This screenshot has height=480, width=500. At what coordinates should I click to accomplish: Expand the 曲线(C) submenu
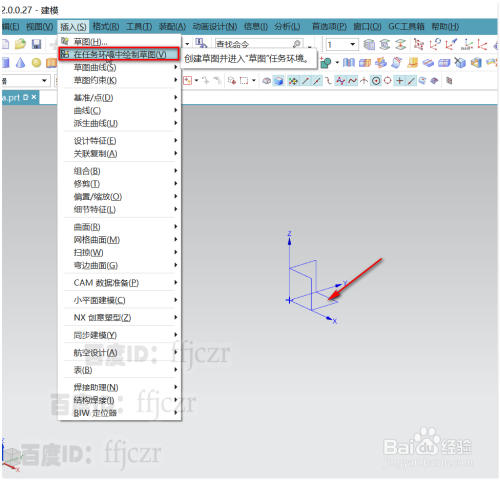click(x=119, y=110)
